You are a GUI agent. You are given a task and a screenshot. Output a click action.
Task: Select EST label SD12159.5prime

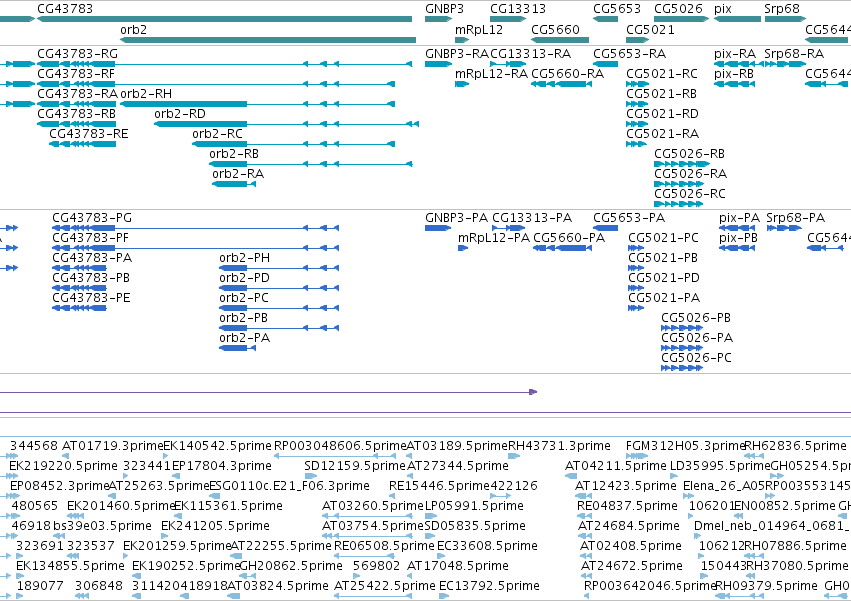tap(354, 466)
